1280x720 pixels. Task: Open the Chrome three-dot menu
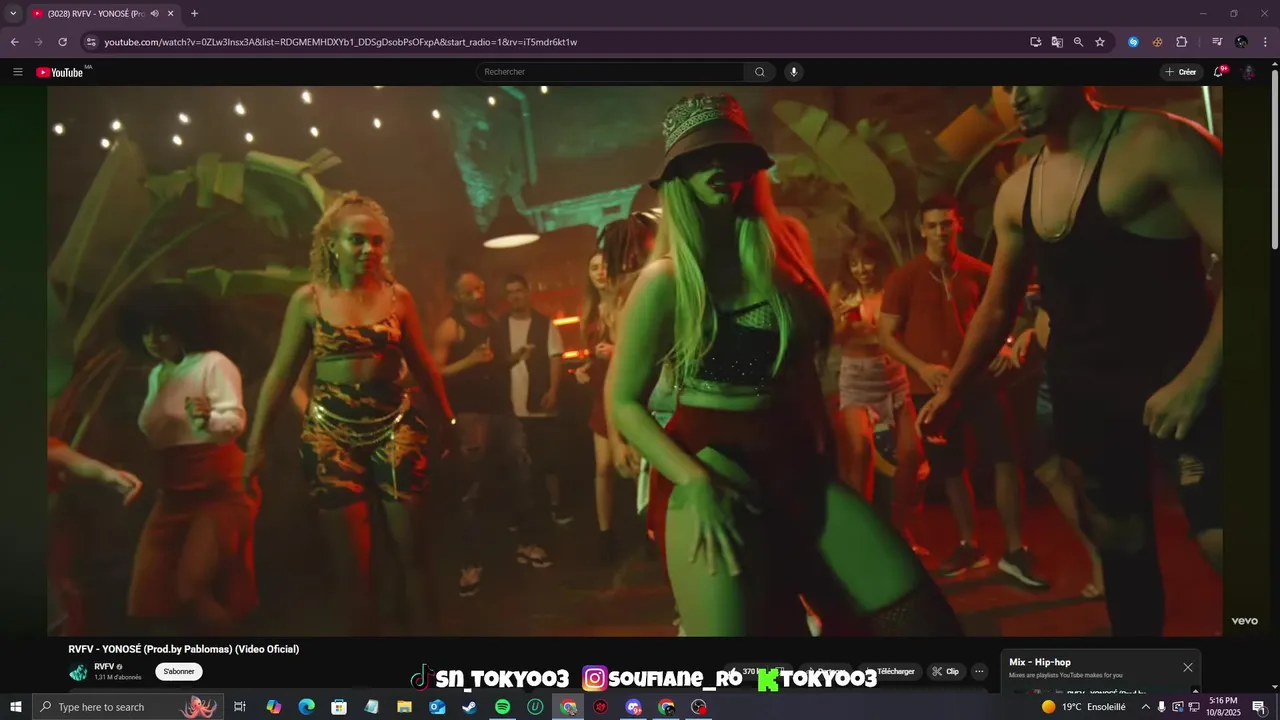point(1265,42)
